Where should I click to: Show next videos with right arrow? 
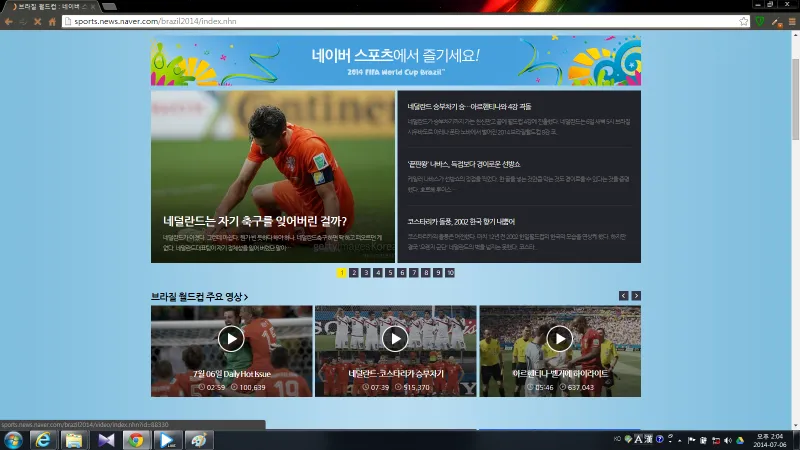pyautogui.click(x=636, y=296)
